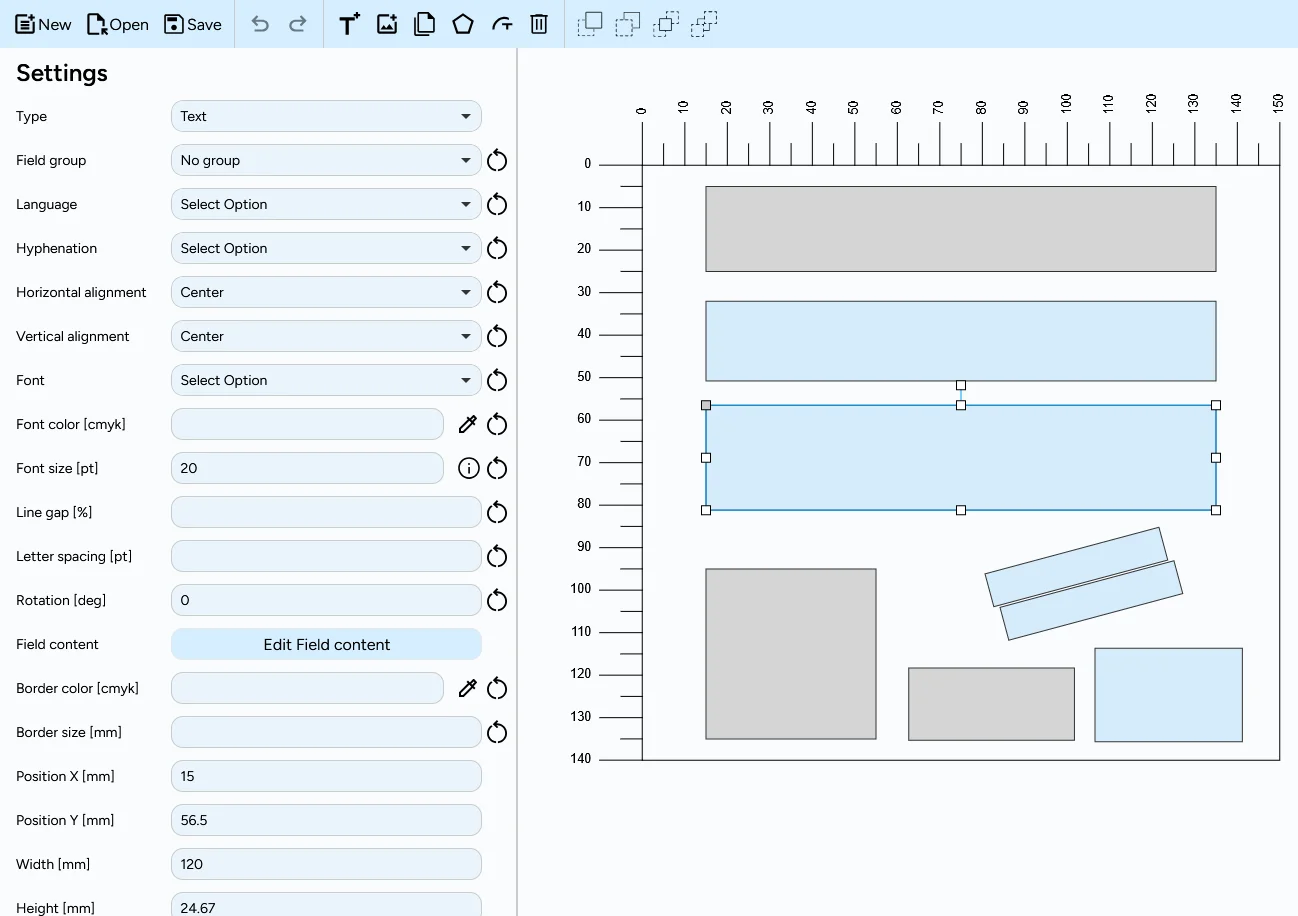Screen dimensions: 1298x916
Task: Select the gray square at bottom left of canvas
Action: coord(791,654)
